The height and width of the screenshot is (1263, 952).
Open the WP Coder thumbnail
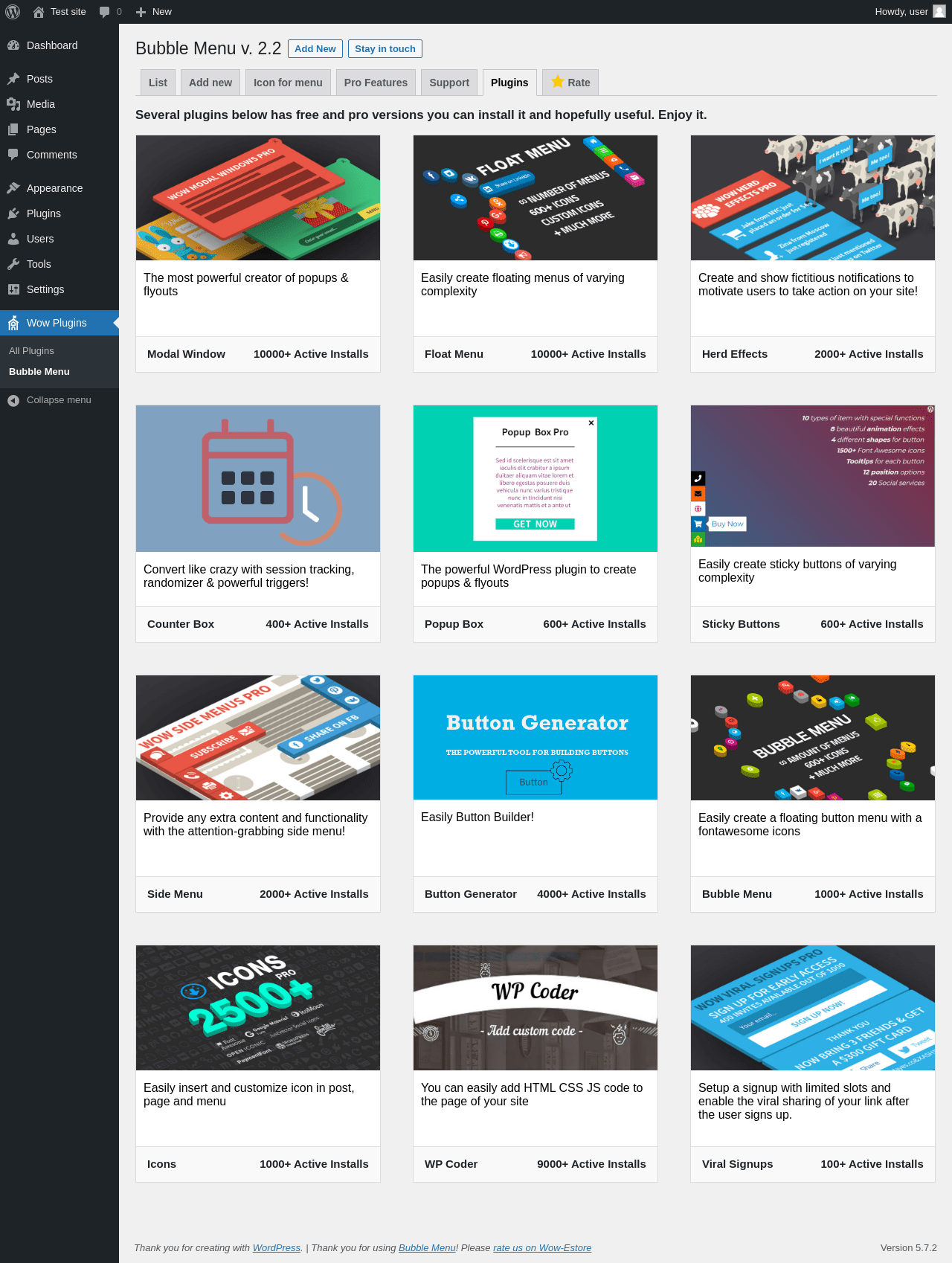(535, 1008)
